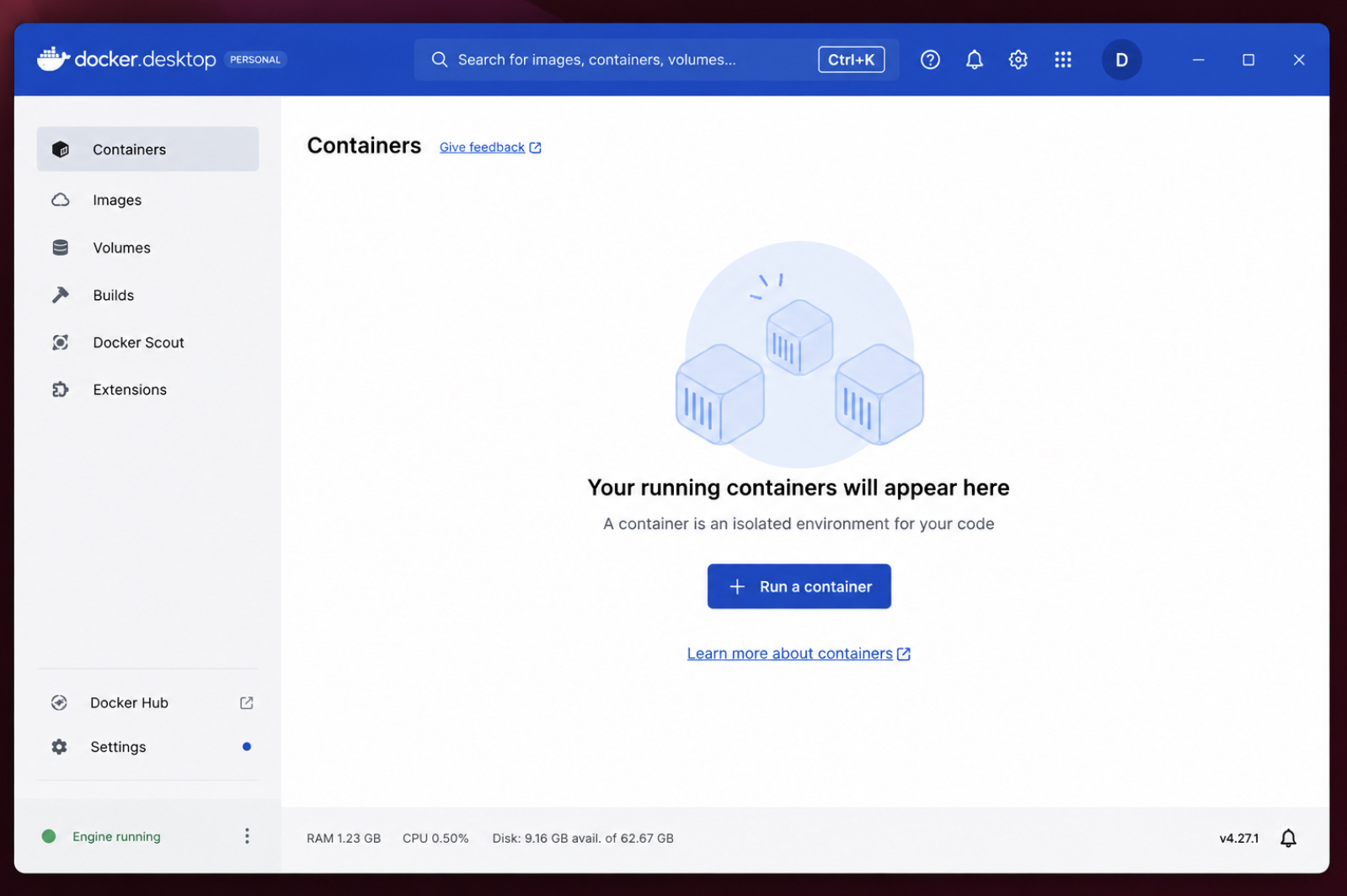The image size is (1347, 896).
Task: Click the Ctrl+K shortcut badge
Action: click(852, 60)
